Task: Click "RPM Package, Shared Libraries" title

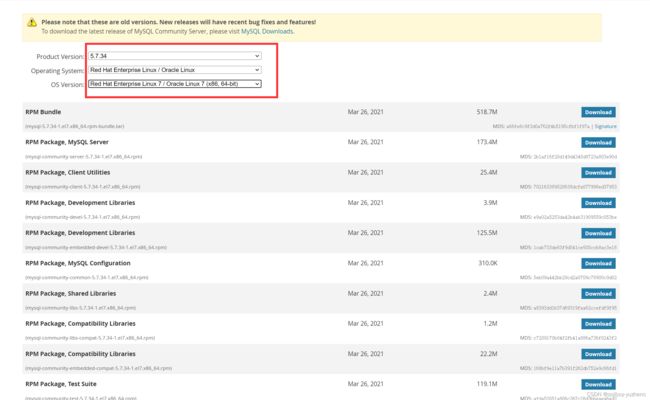Action: click(70, 293)
